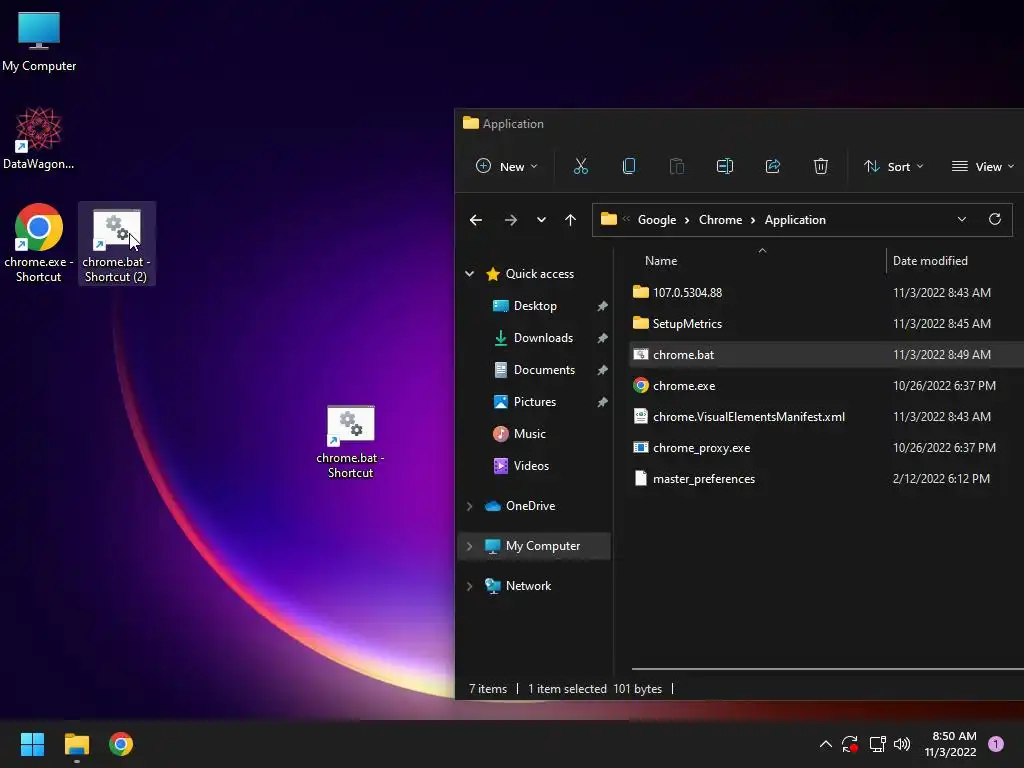Click the horizontal scrollbar in file list
This screenshot has width=1024, height=768.
pyautogui.click(x=827, y=669)
